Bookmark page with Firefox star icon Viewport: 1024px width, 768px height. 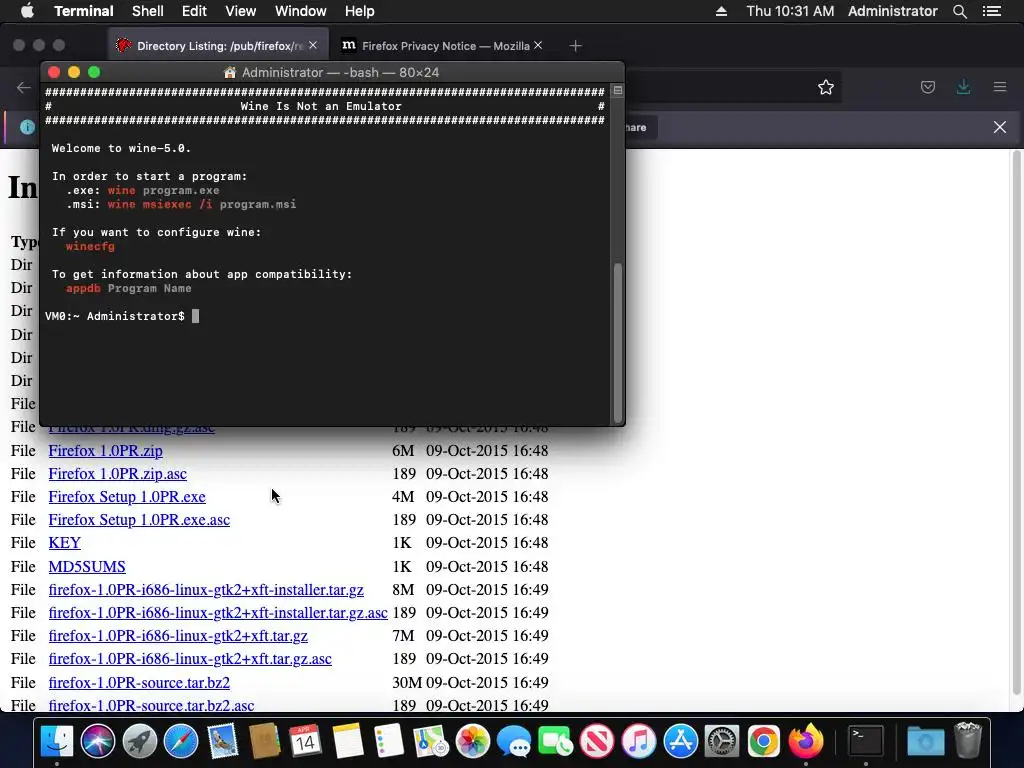825,88
